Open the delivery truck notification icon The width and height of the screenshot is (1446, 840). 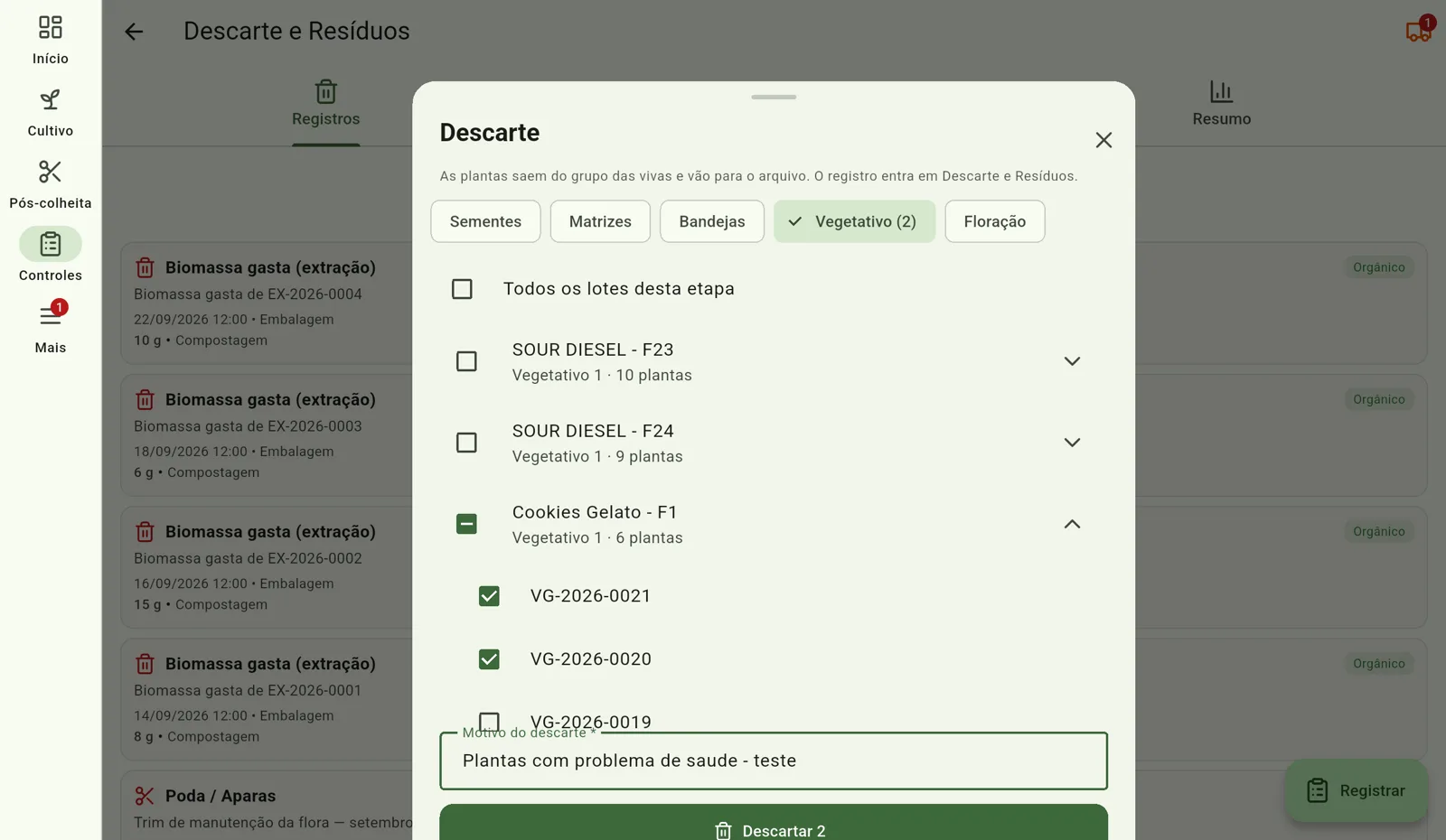pos(1418,32)
